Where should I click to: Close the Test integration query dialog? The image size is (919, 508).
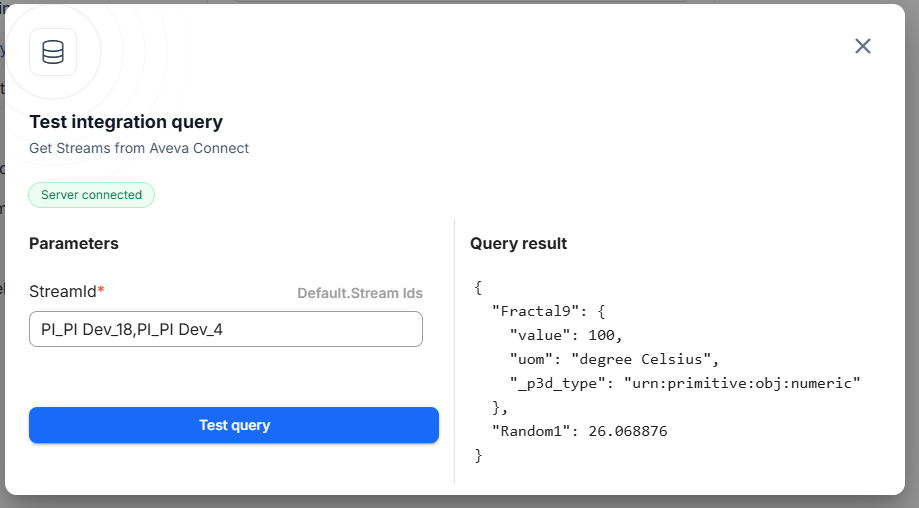click(863, 46)
